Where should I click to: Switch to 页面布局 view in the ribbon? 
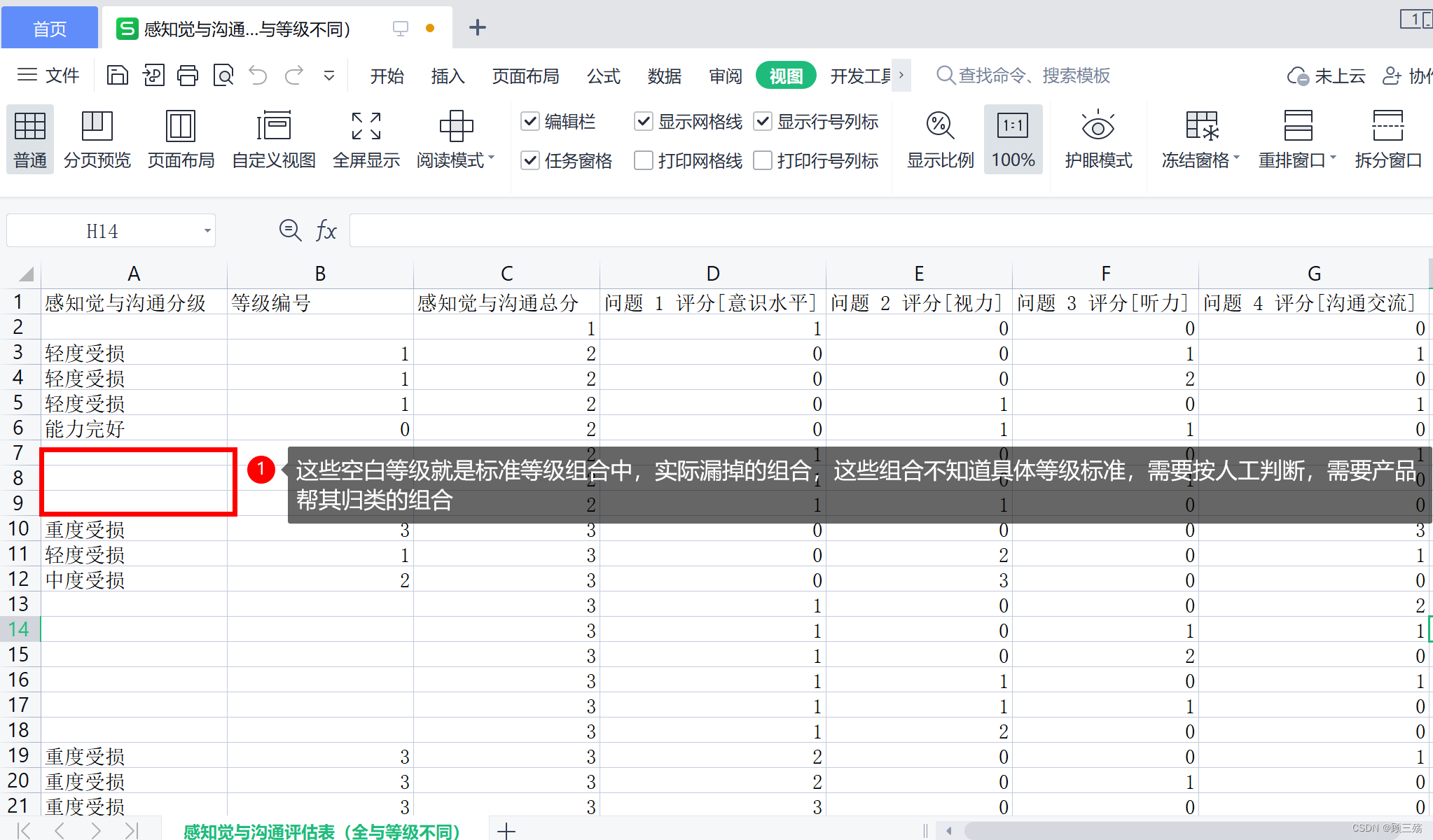pyautogui.click(x=181, y=140)
